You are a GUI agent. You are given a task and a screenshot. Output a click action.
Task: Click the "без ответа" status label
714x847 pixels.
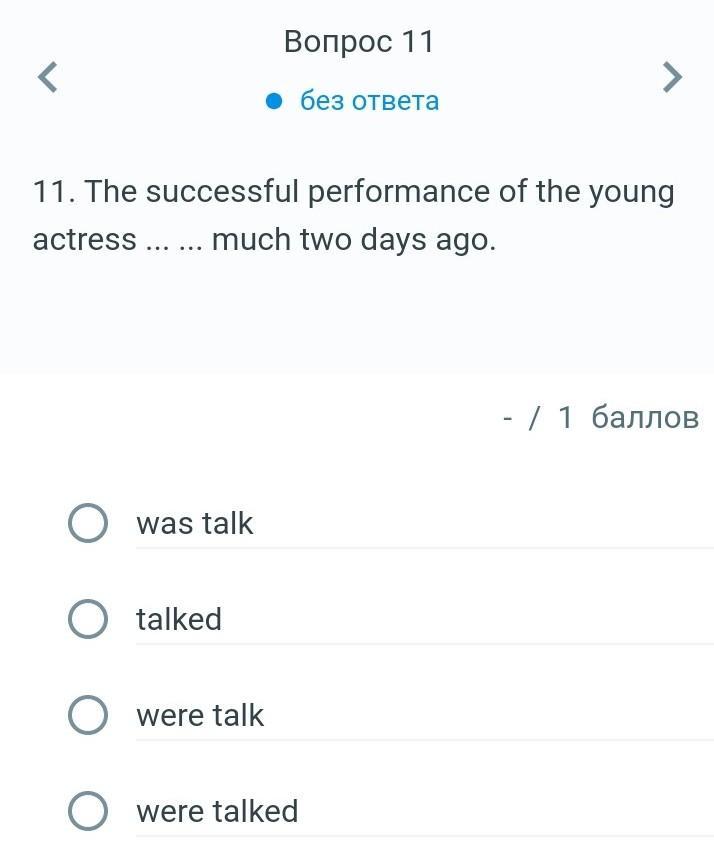pyautogui.click(x=369, y=101)
